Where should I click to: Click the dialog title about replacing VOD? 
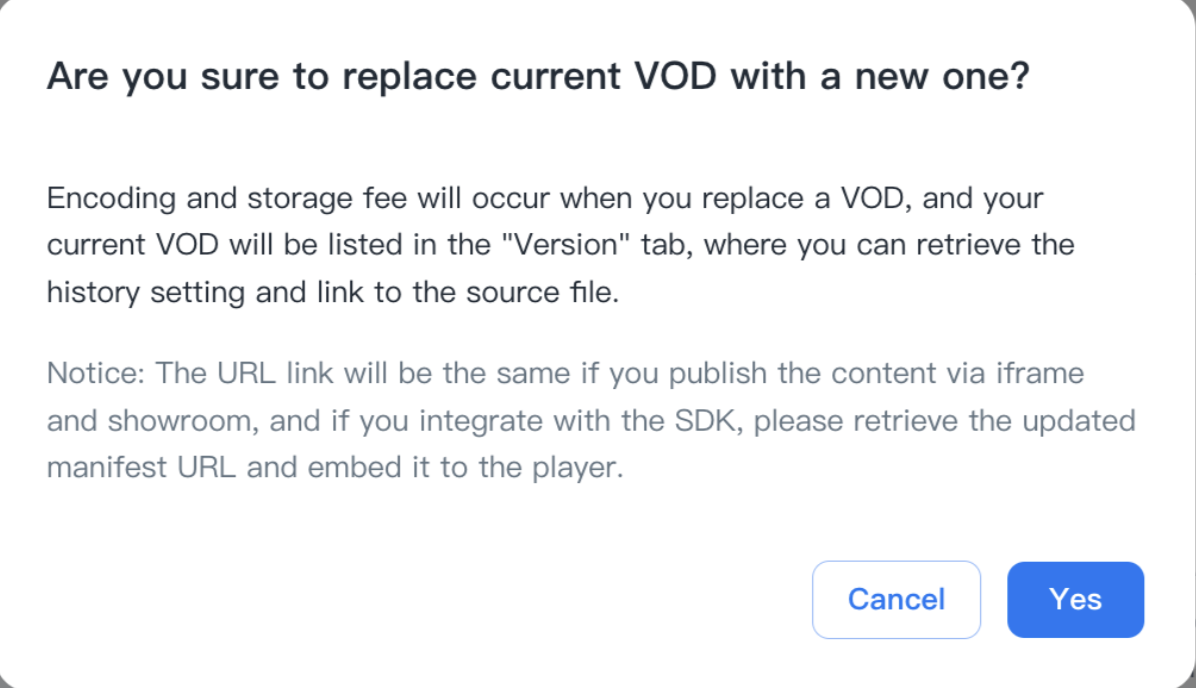click(x=538, y=77)
